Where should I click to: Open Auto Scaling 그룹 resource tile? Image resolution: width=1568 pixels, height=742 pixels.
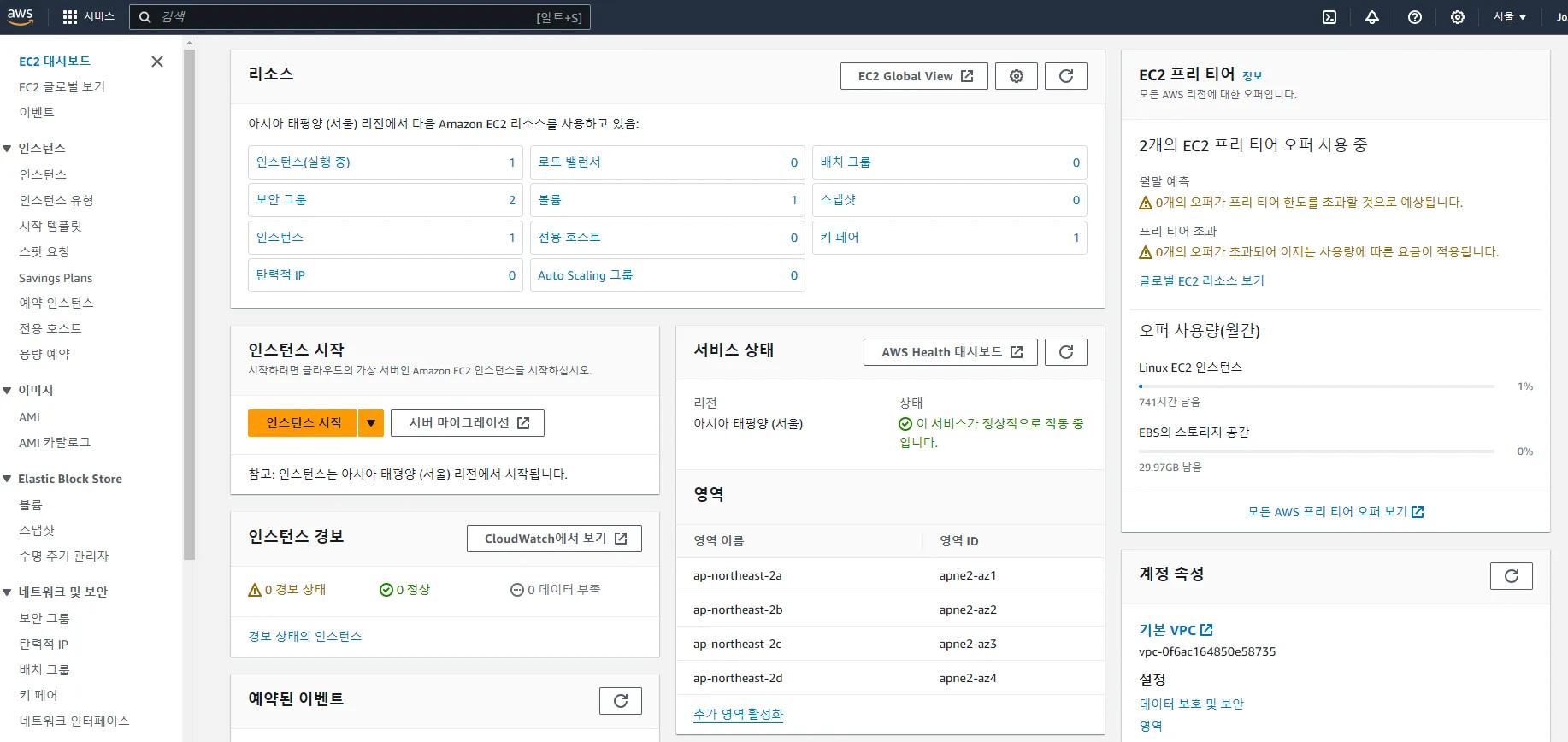[668, 275]
